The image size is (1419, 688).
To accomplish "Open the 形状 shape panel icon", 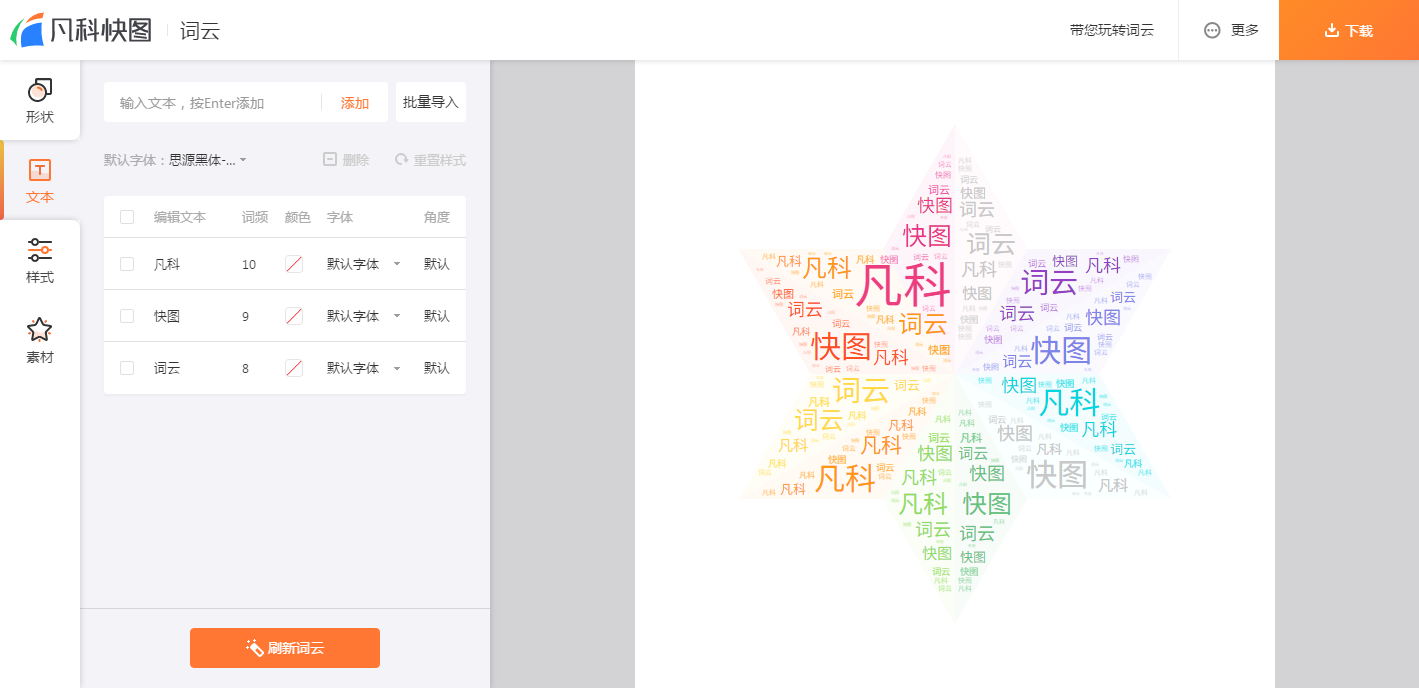I will (40, 90).
